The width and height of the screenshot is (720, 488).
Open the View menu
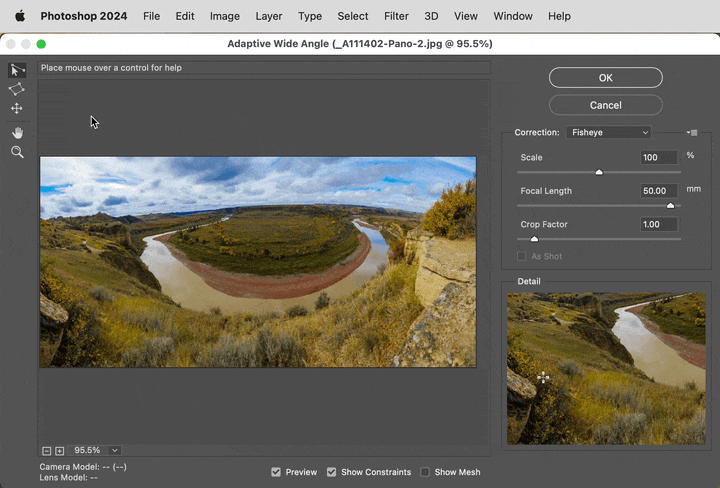(466, 17)
